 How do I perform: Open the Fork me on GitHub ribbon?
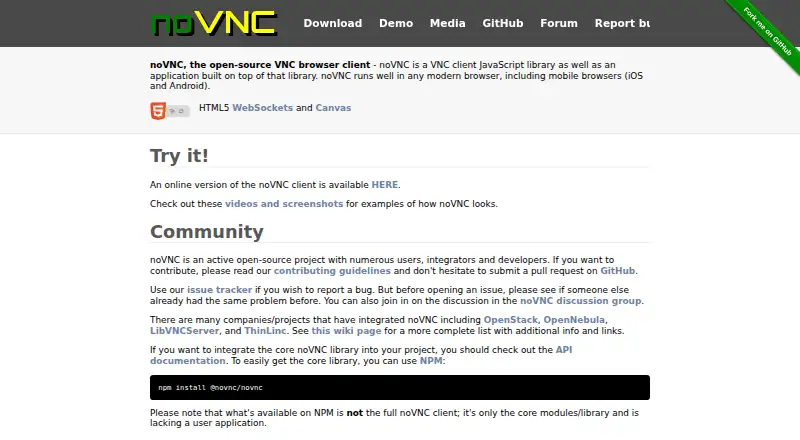(767, 32)
